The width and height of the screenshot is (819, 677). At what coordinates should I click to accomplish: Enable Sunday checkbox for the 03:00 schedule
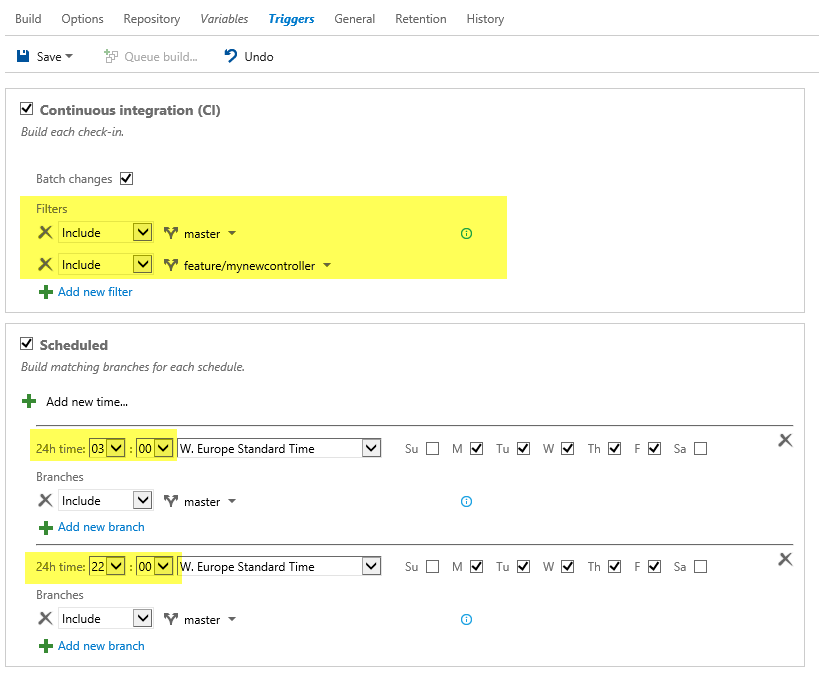tap(432, 449)
